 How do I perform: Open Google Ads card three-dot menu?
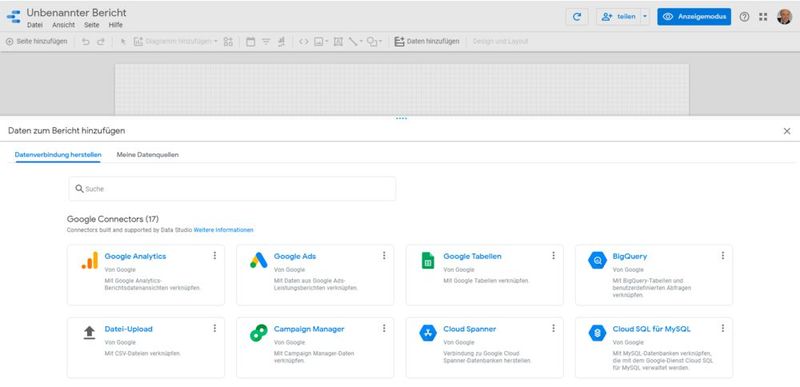[384, 255]
